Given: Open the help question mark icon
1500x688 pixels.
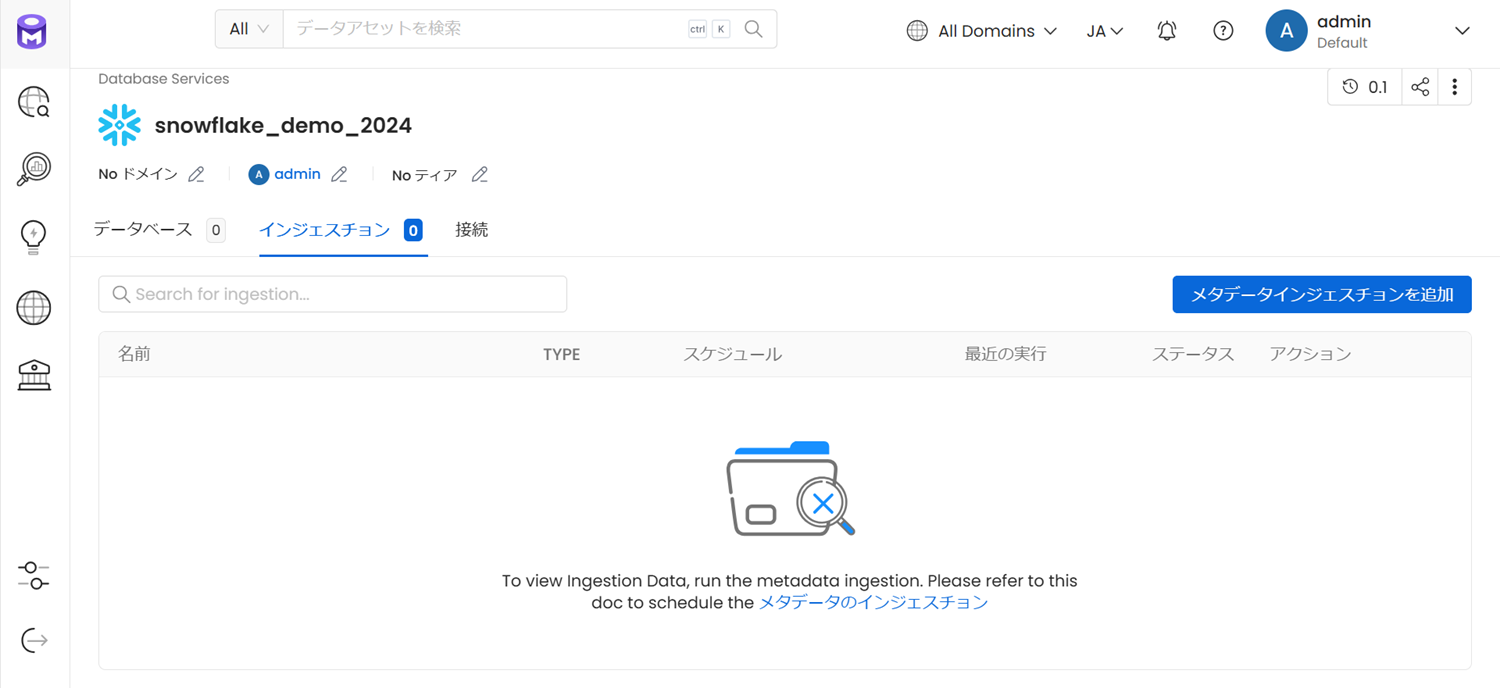Looking at the screenshot, I should [x=1223, y=31].
